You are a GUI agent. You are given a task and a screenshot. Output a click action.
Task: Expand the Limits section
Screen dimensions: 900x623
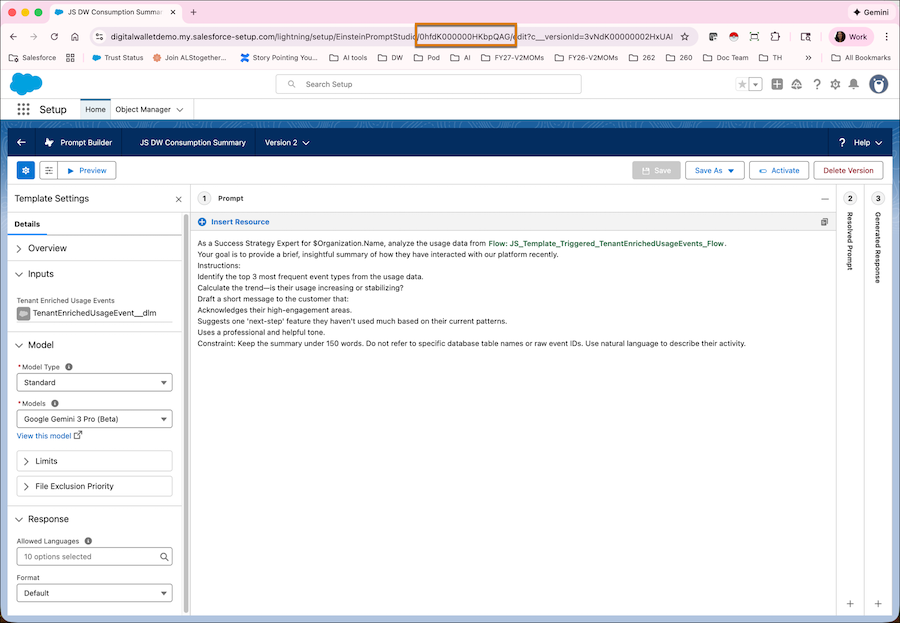95,461
